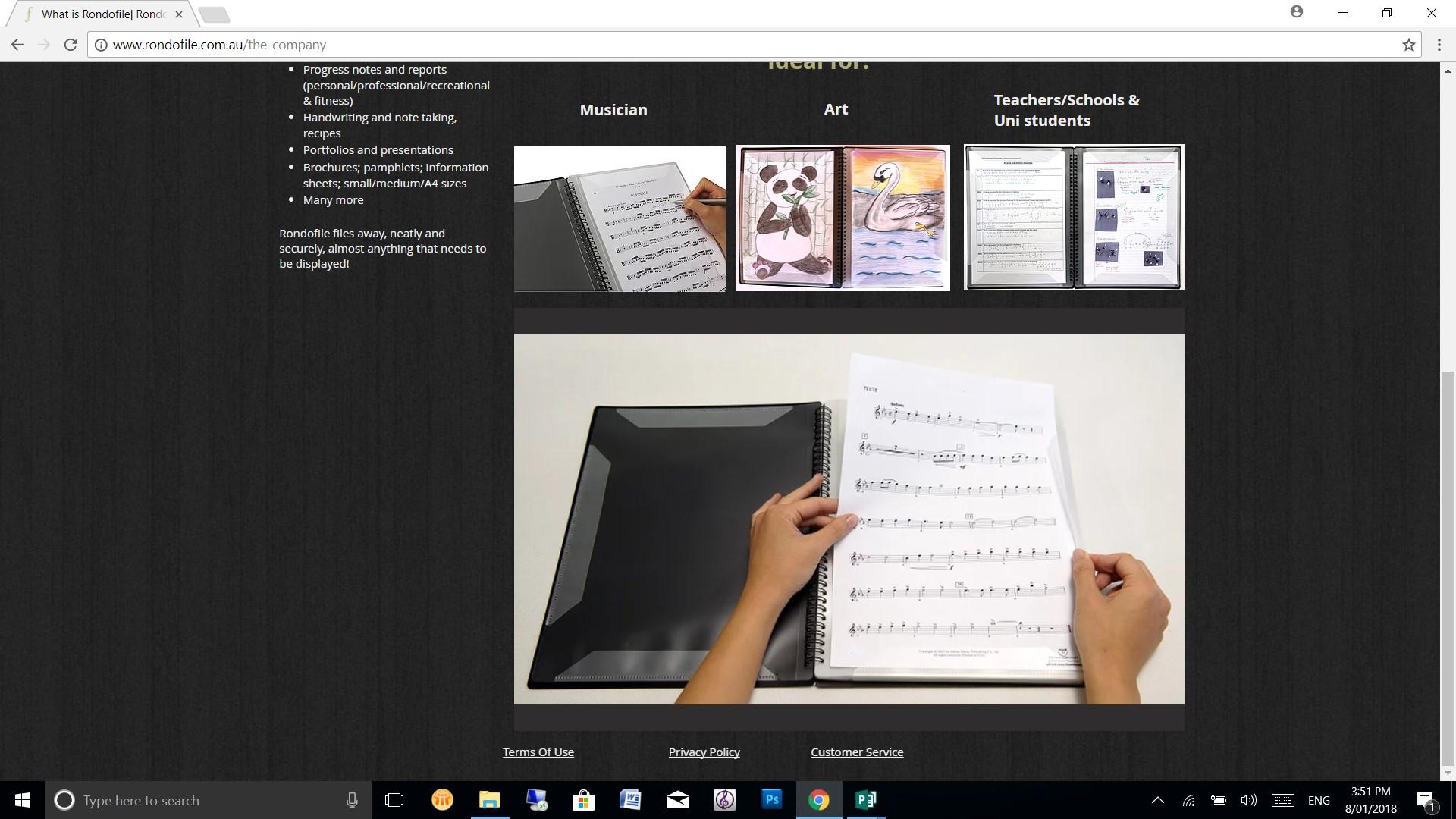Click the Chrome user profile icon
This screenshot has width=1456, height=819.
pyautogui.click(x=1296, y=12)
